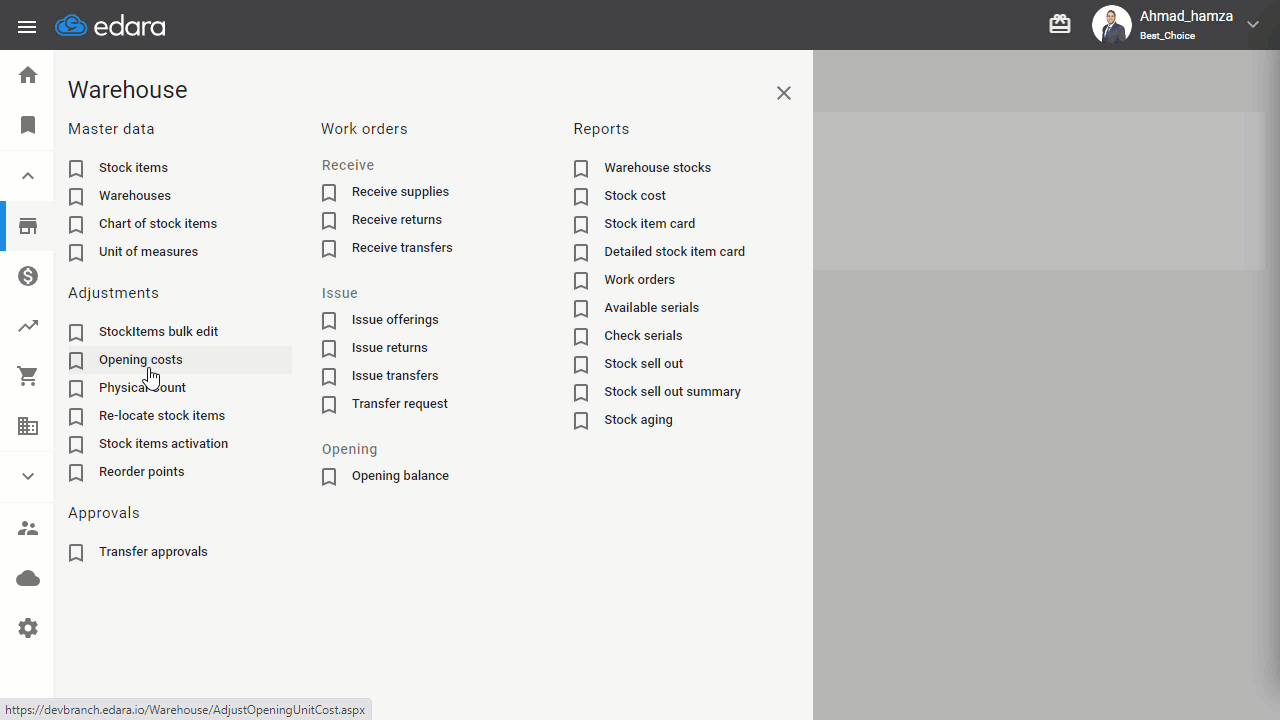Image resolution: width=1280 pixels, height=720 pixels.
Task: Open the settings gear sidebar icon
Action: (x=28, y=628)
